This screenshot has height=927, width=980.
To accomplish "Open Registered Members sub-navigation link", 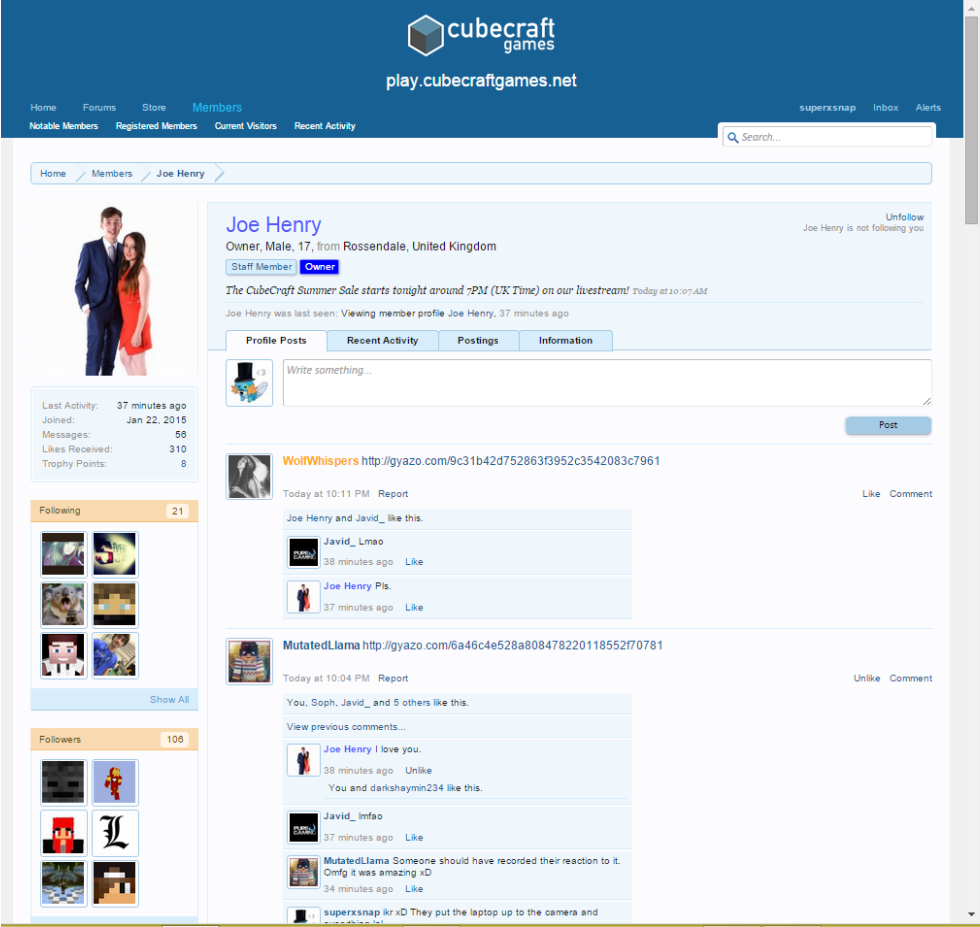I will [x=156, y=126].
